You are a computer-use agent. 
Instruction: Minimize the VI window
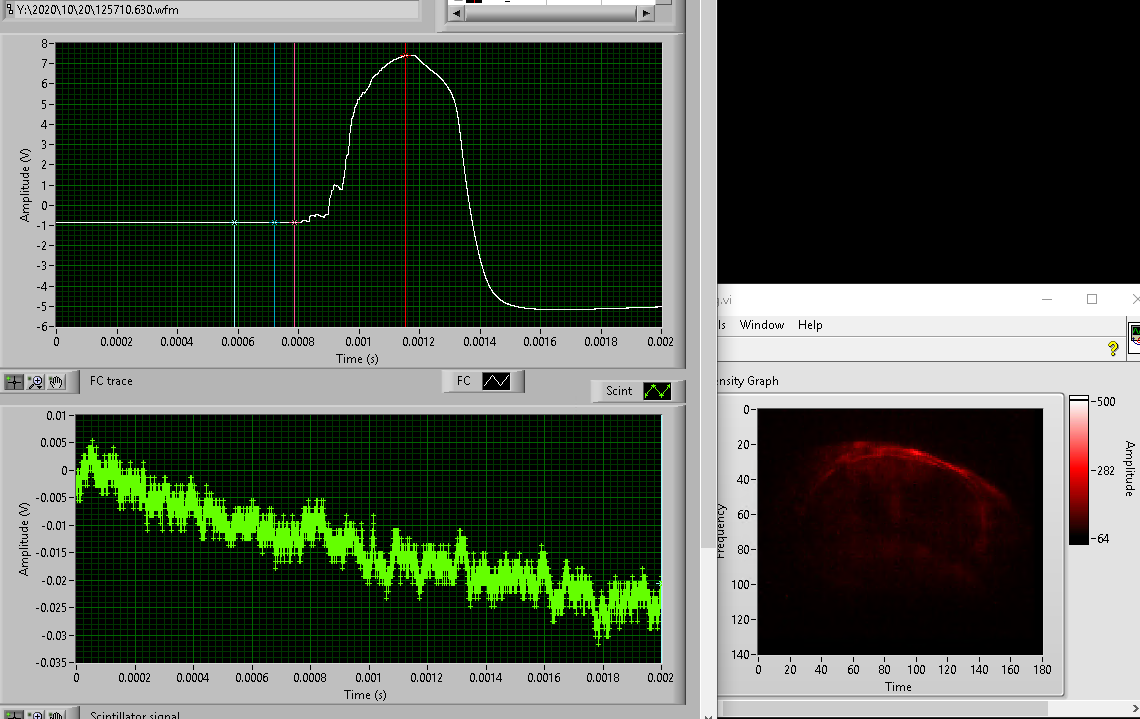tap(1047, 299)
